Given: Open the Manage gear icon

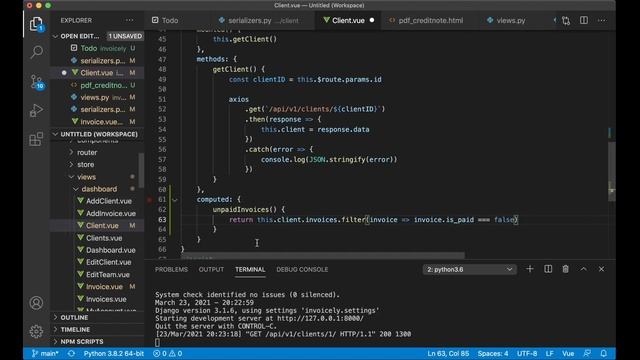Looking at the screenshot, I should click(x=36, y=331).
